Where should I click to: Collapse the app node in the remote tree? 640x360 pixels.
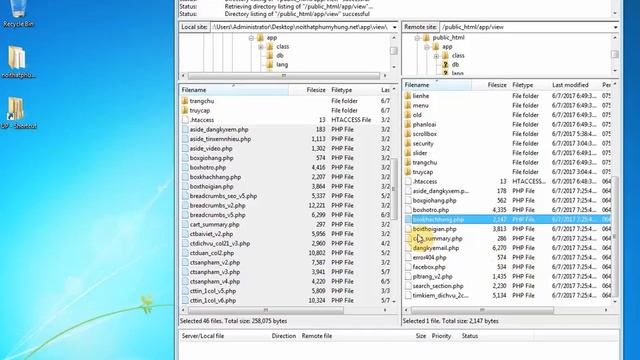coord(427,47)
